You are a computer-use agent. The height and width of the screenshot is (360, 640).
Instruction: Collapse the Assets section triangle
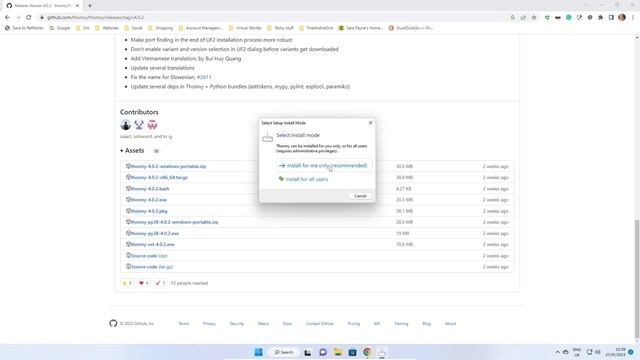click(122, 151)
